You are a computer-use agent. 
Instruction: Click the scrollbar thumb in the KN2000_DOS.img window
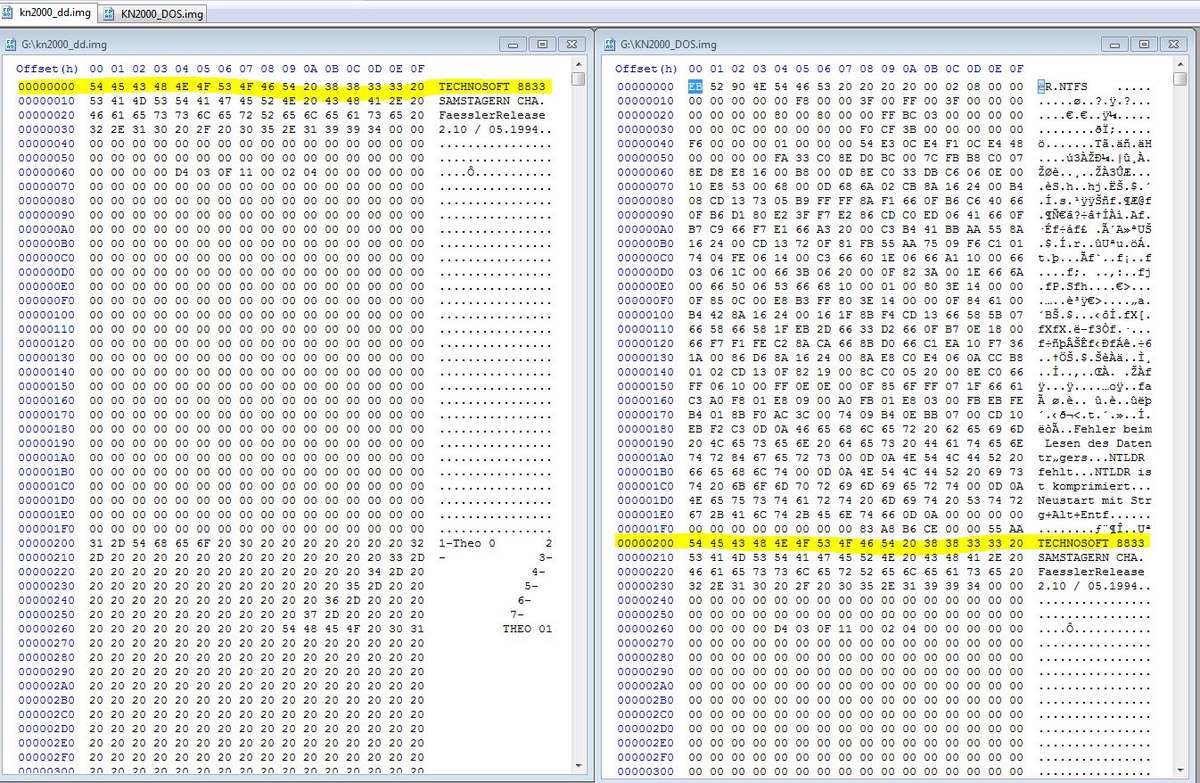tap(1178, 79)
